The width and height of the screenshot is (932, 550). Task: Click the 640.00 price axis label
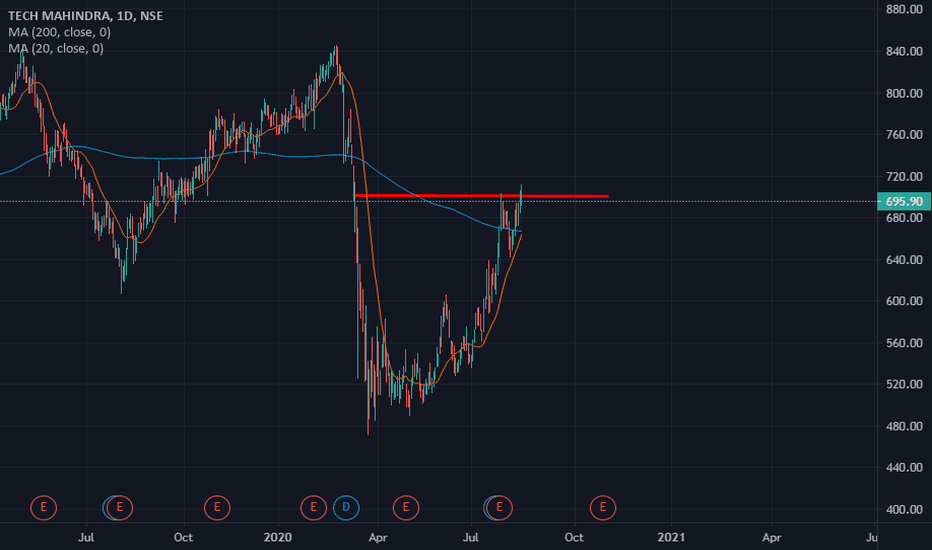(903, 260)
